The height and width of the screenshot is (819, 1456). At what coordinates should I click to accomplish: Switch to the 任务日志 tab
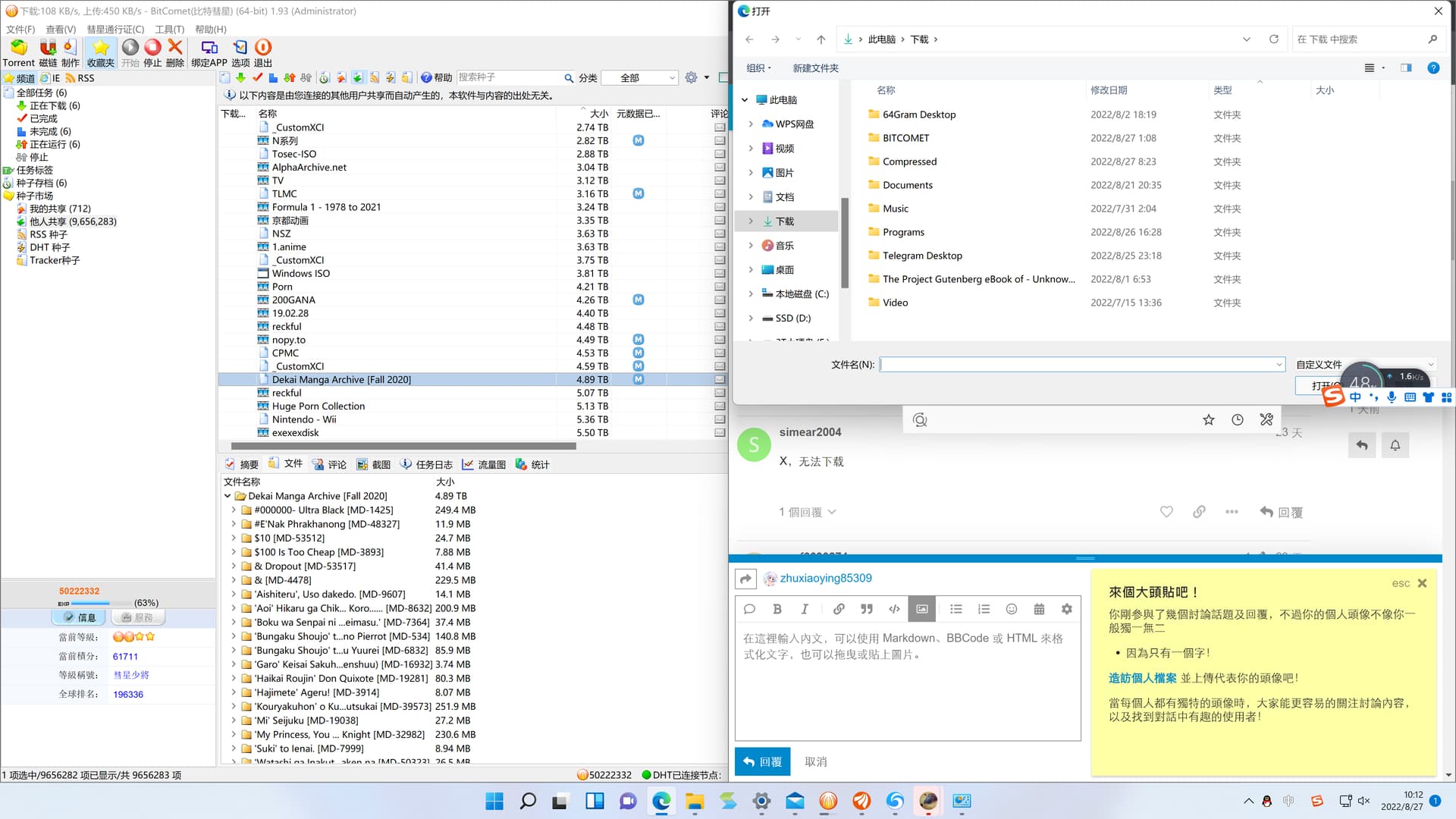pyautogui.click(x=427, y=465)
